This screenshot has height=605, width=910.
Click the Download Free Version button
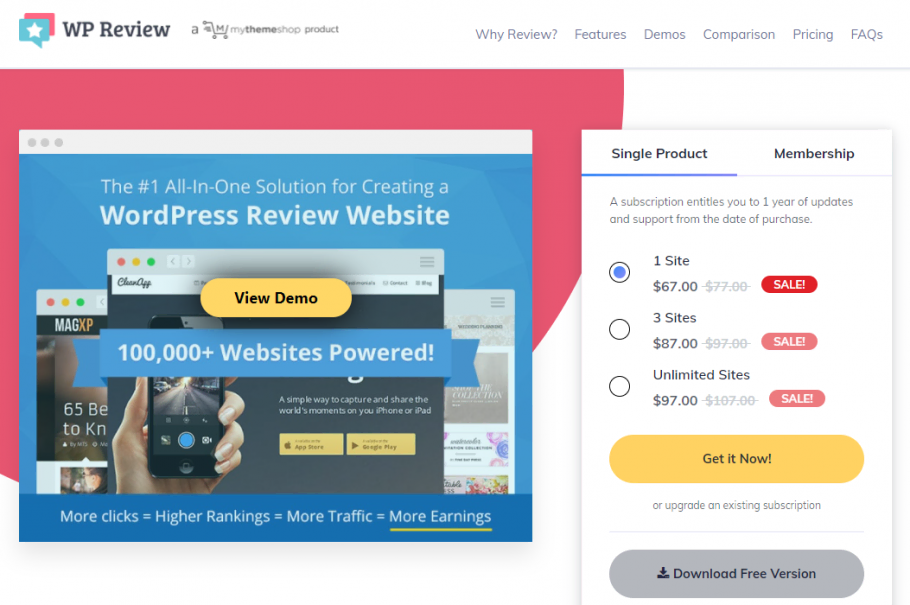point(736,574)
